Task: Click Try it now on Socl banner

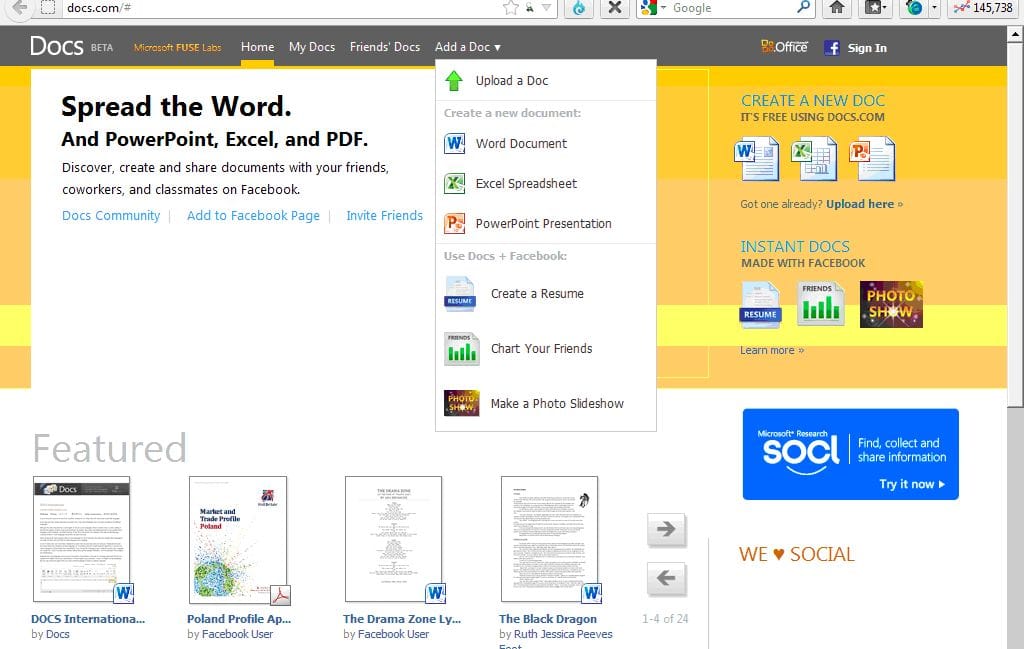Action: pos(912,484)
